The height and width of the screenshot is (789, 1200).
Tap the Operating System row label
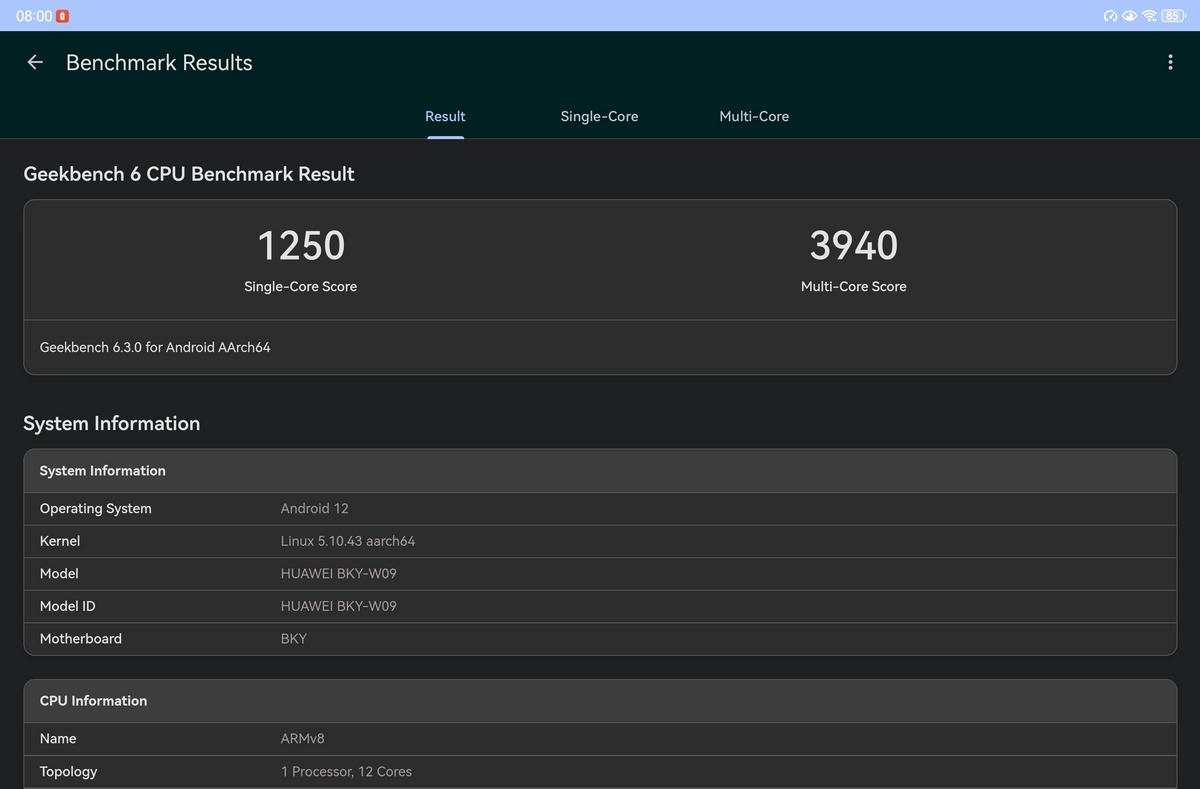point(96,508)
